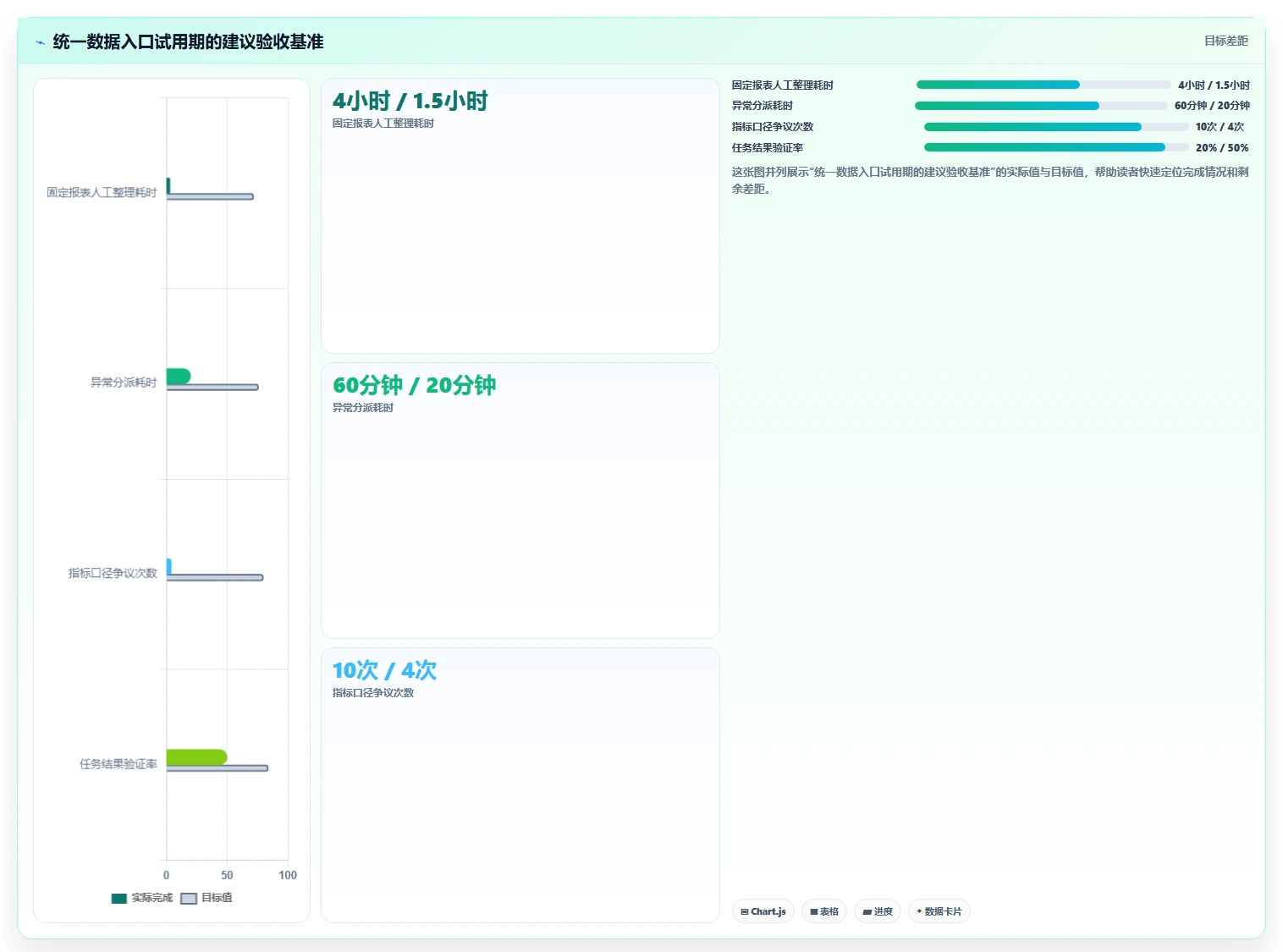Click chart axis label 任务结果验证率

(118, 763)
